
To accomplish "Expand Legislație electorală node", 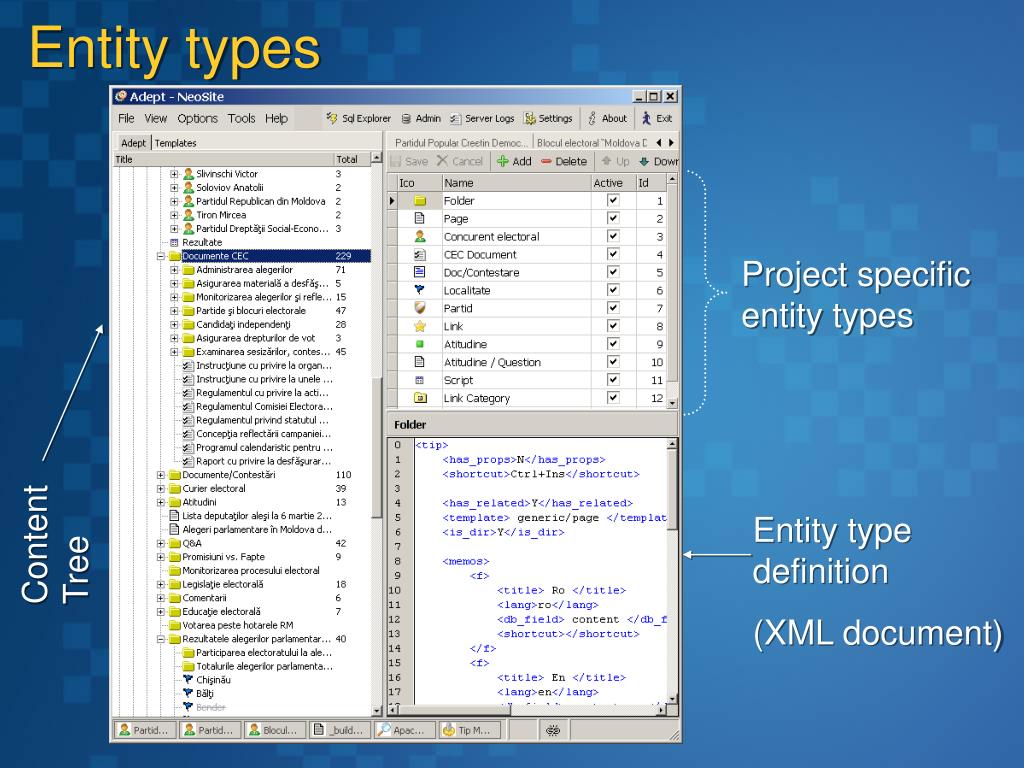I will pyautogui.click(x=161, y=584).
